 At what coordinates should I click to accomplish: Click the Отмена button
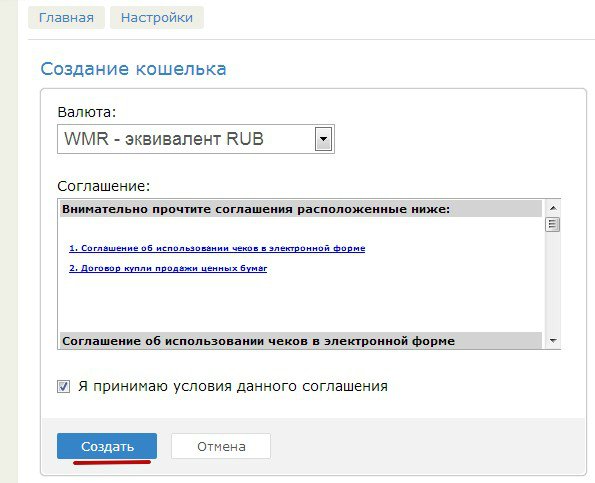click(221, 446)
